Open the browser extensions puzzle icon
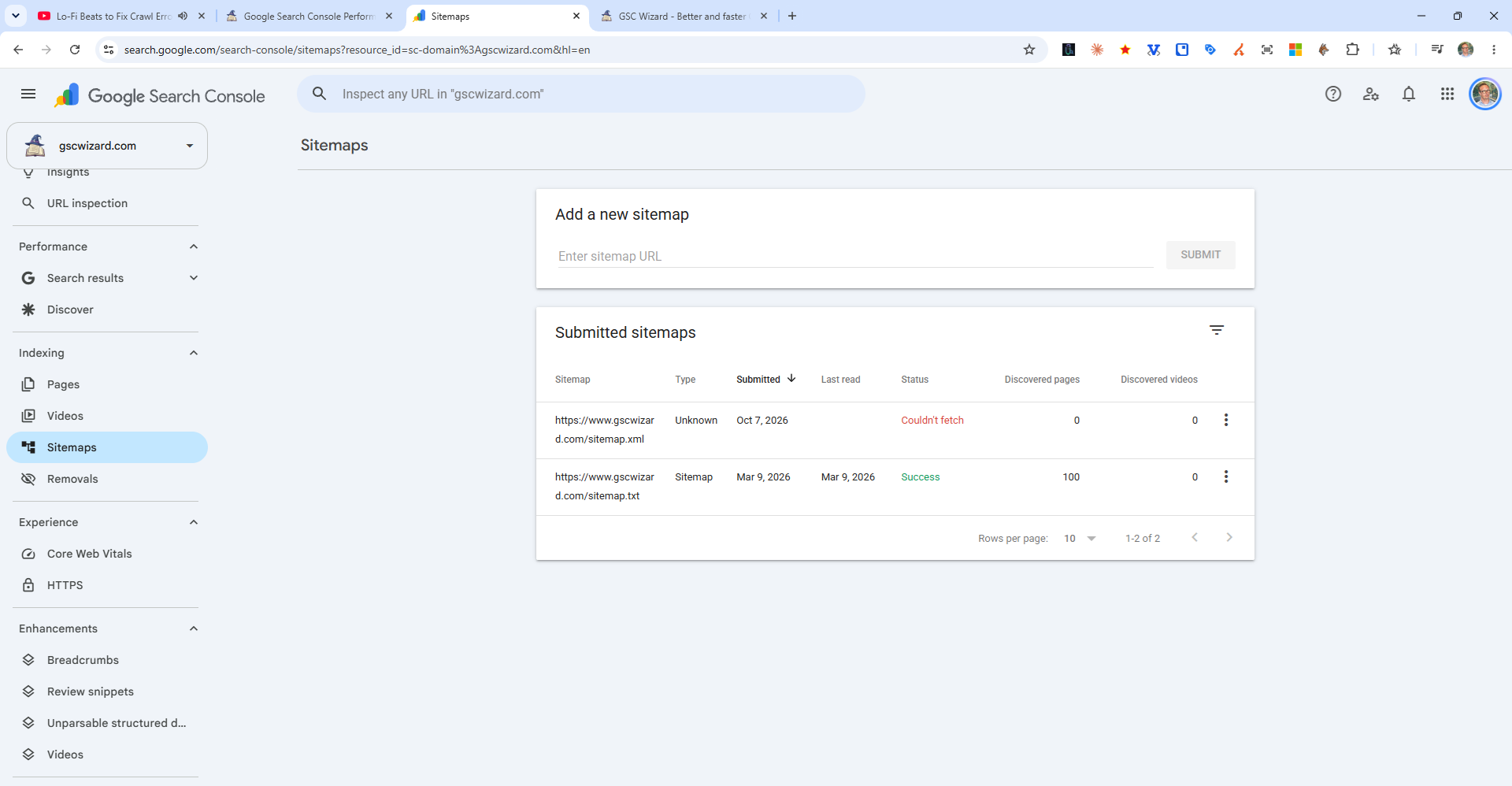Viewport: 1512px width, 786px height. point(1352,50)
